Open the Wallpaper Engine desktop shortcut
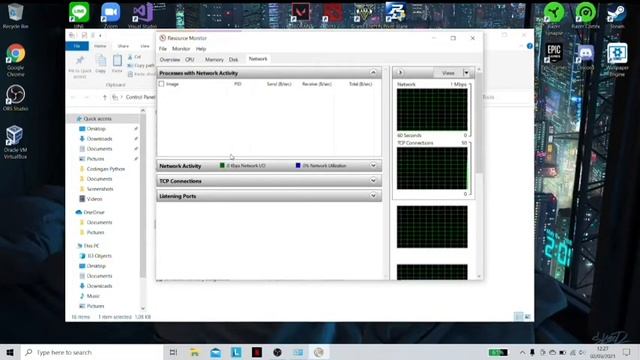 click(617, 60)
